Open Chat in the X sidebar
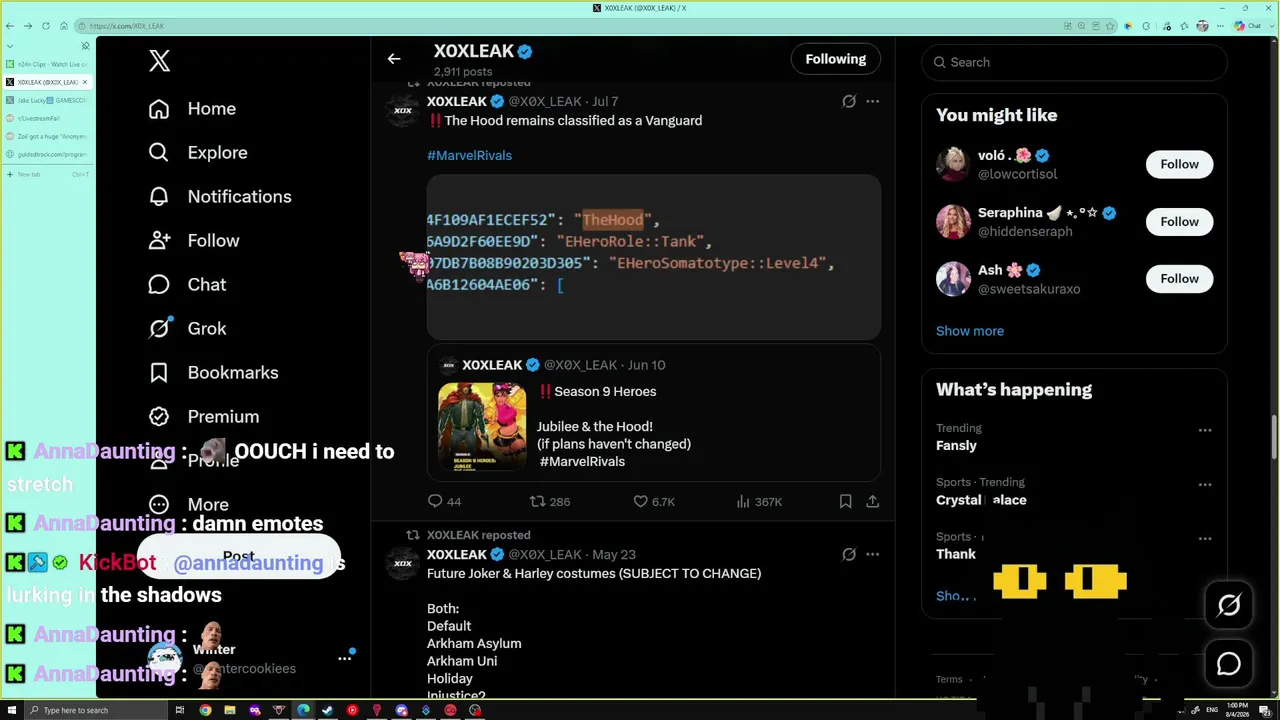1280x720 pixels. 188,285
